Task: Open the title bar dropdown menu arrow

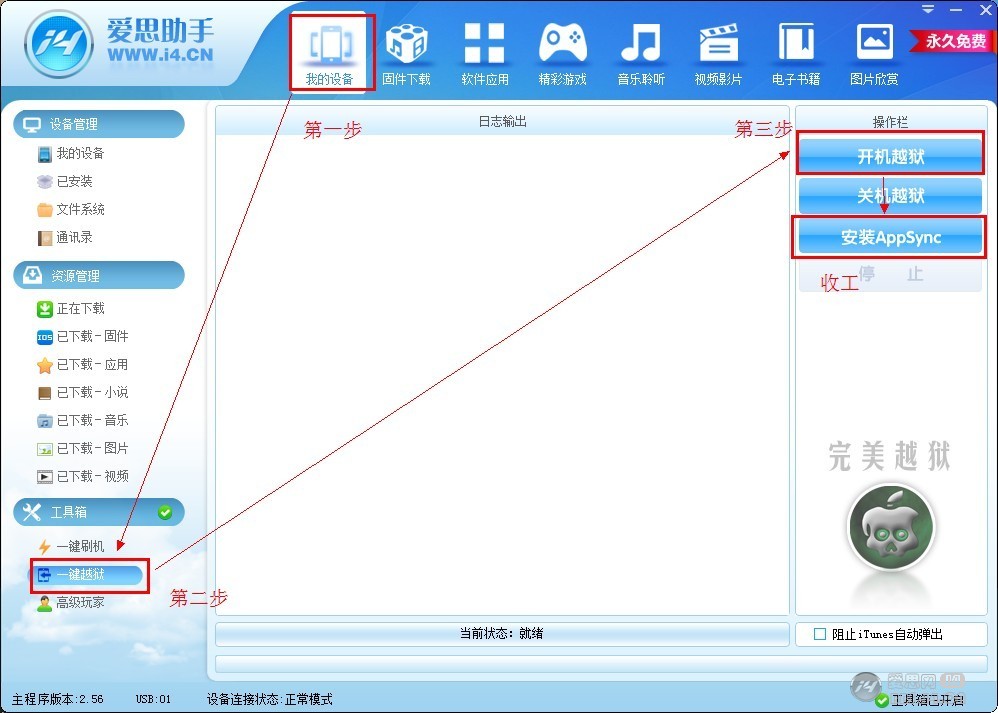Action: tap(929, 9)
